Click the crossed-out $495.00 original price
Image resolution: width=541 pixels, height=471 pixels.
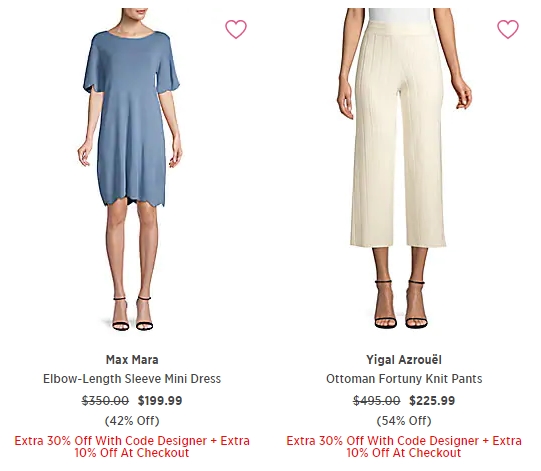(x=377, y=400)
